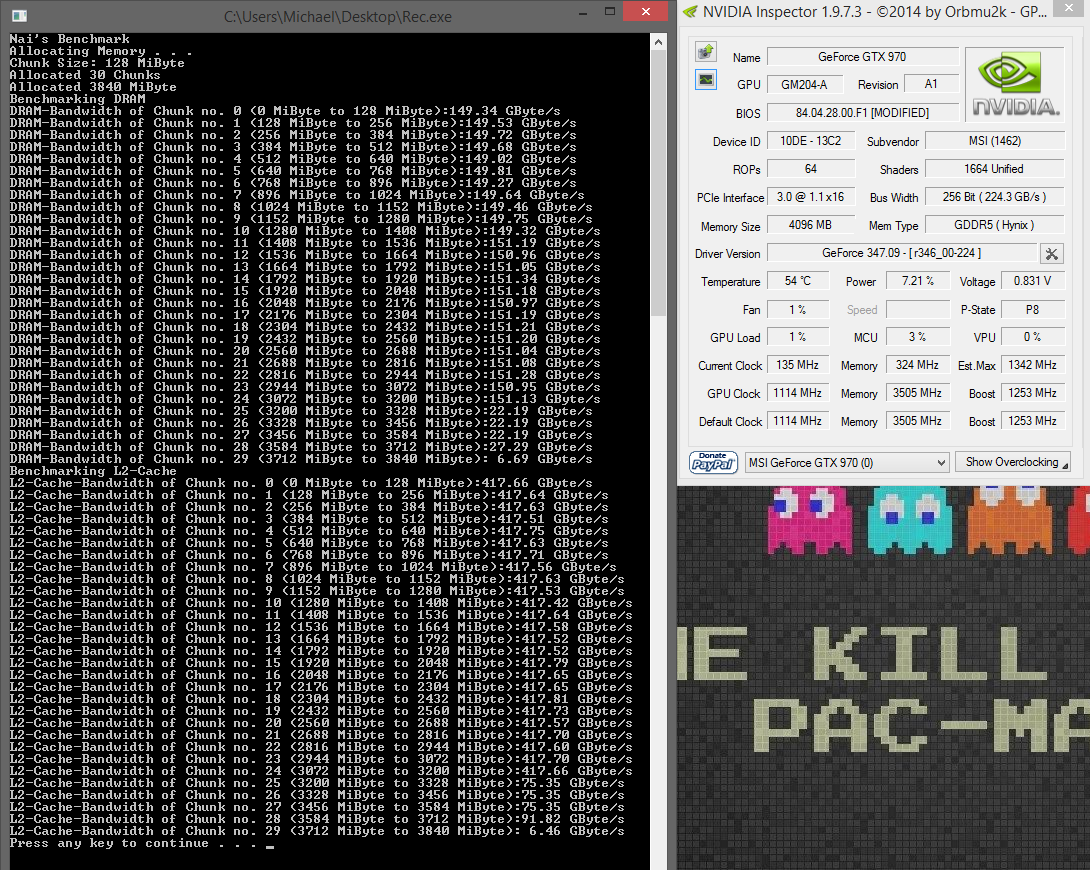Open driver profile settings tool icon
1090x870 pixels.
(1051, 254)
